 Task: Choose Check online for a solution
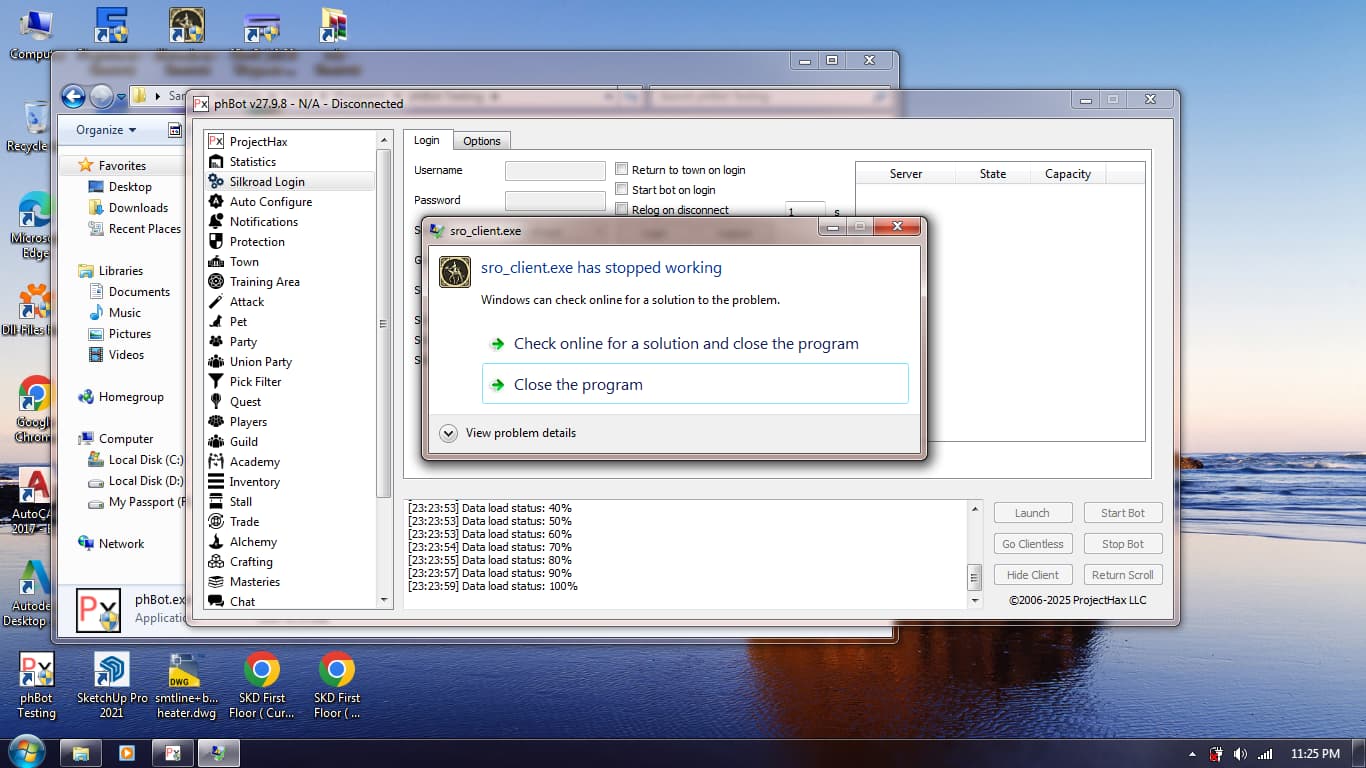click(x=685, y=344)
